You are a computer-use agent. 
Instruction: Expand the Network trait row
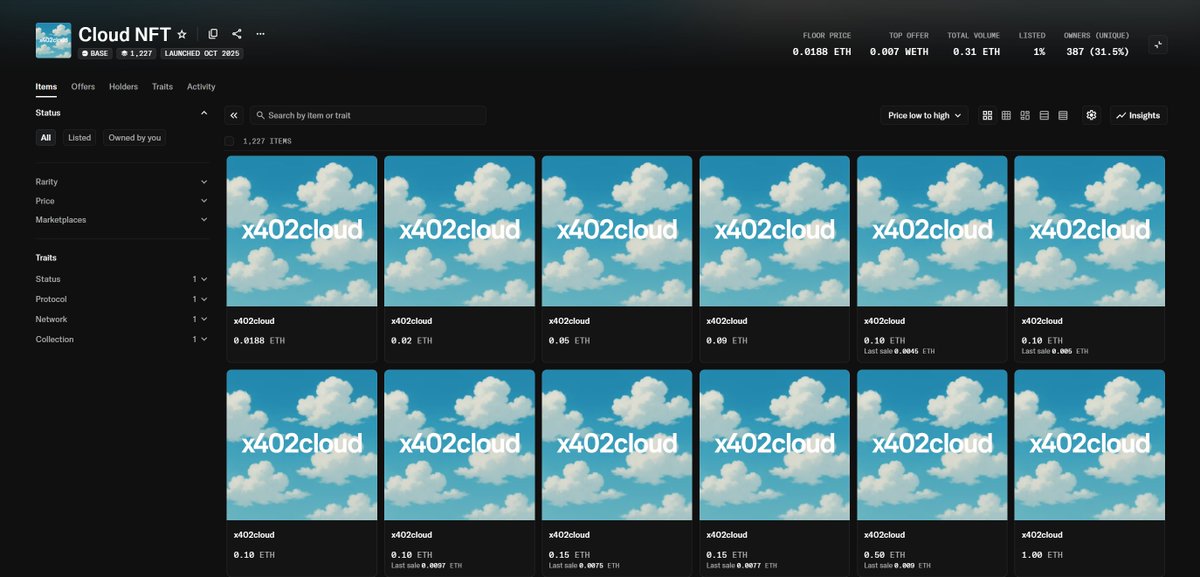click(x=122, y=319)
